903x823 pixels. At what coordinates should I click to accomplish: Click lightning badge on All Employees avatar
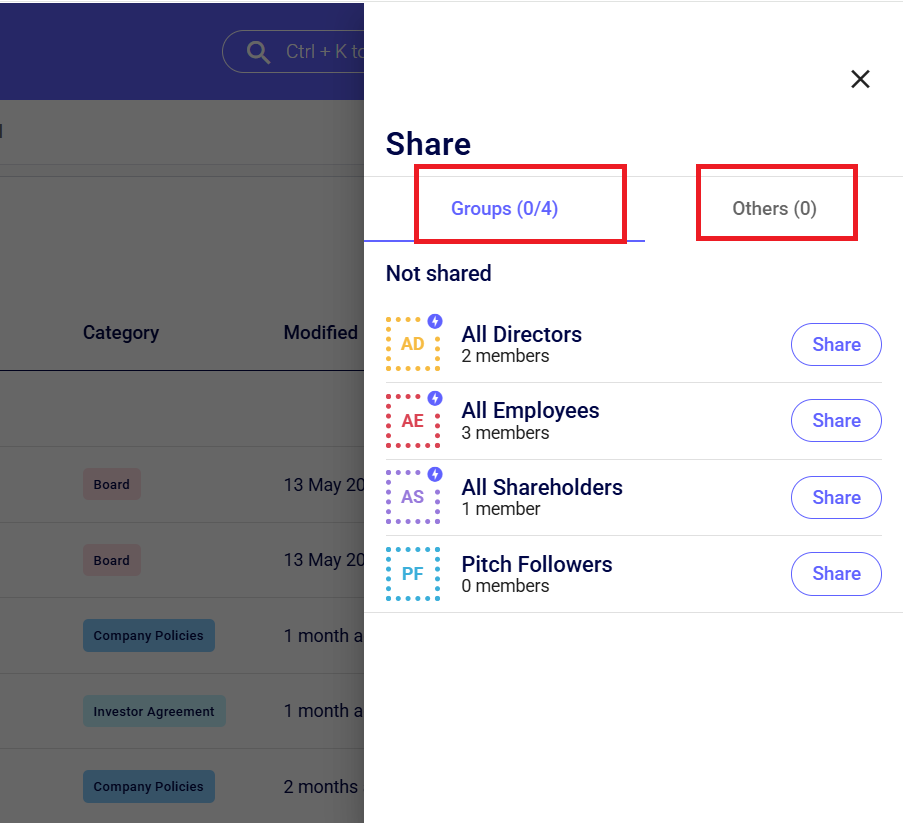[435, 398]
